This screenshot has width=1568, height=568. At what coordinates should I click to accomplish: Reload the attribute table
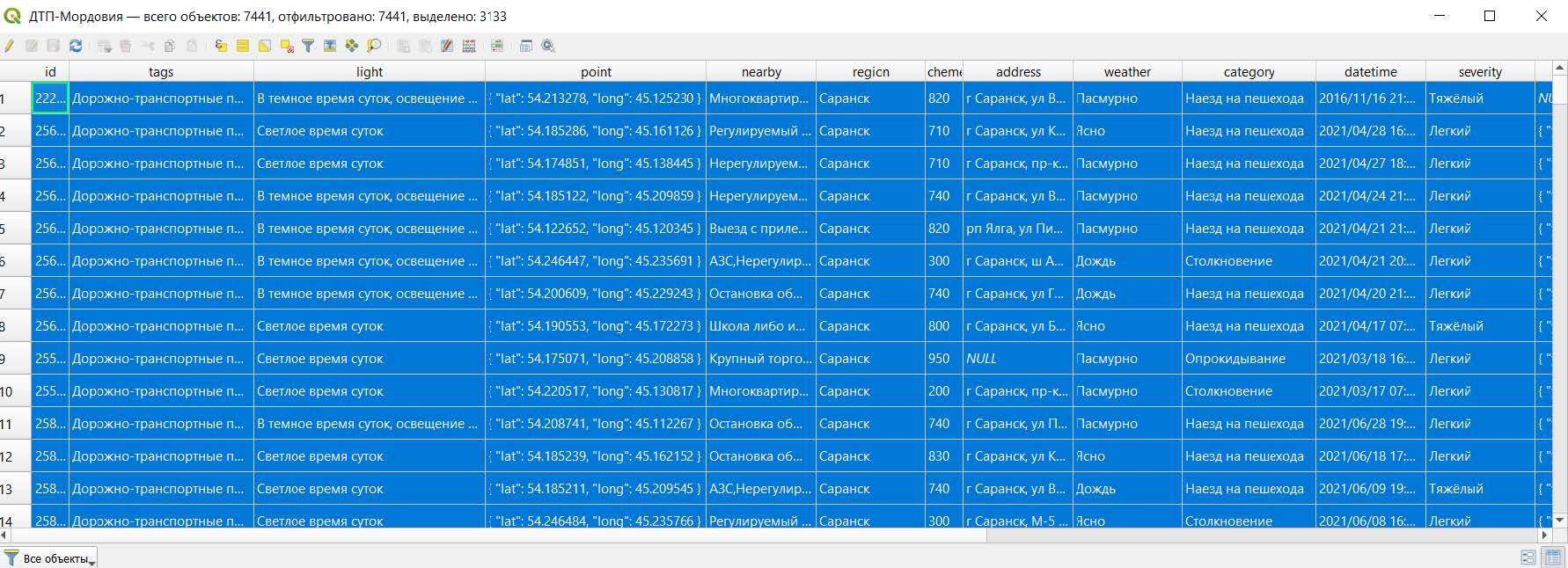[x=76, y=46]
